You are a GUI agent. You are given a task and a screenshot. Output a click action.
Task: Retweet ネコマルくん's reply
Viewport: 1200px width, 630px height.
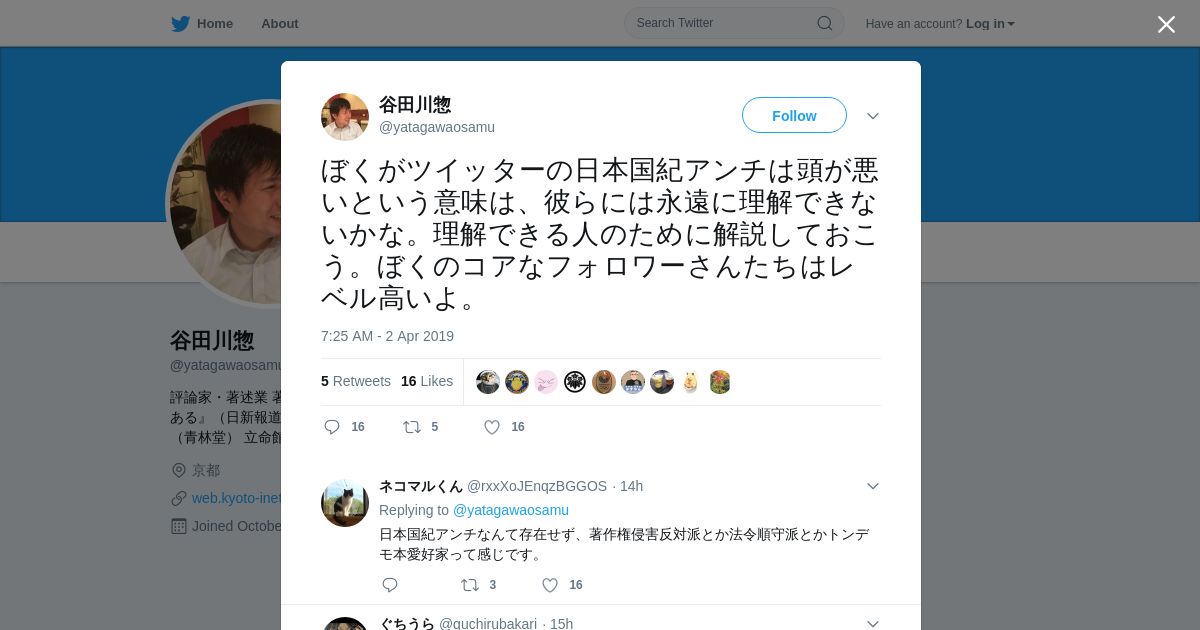coord(470,585)
